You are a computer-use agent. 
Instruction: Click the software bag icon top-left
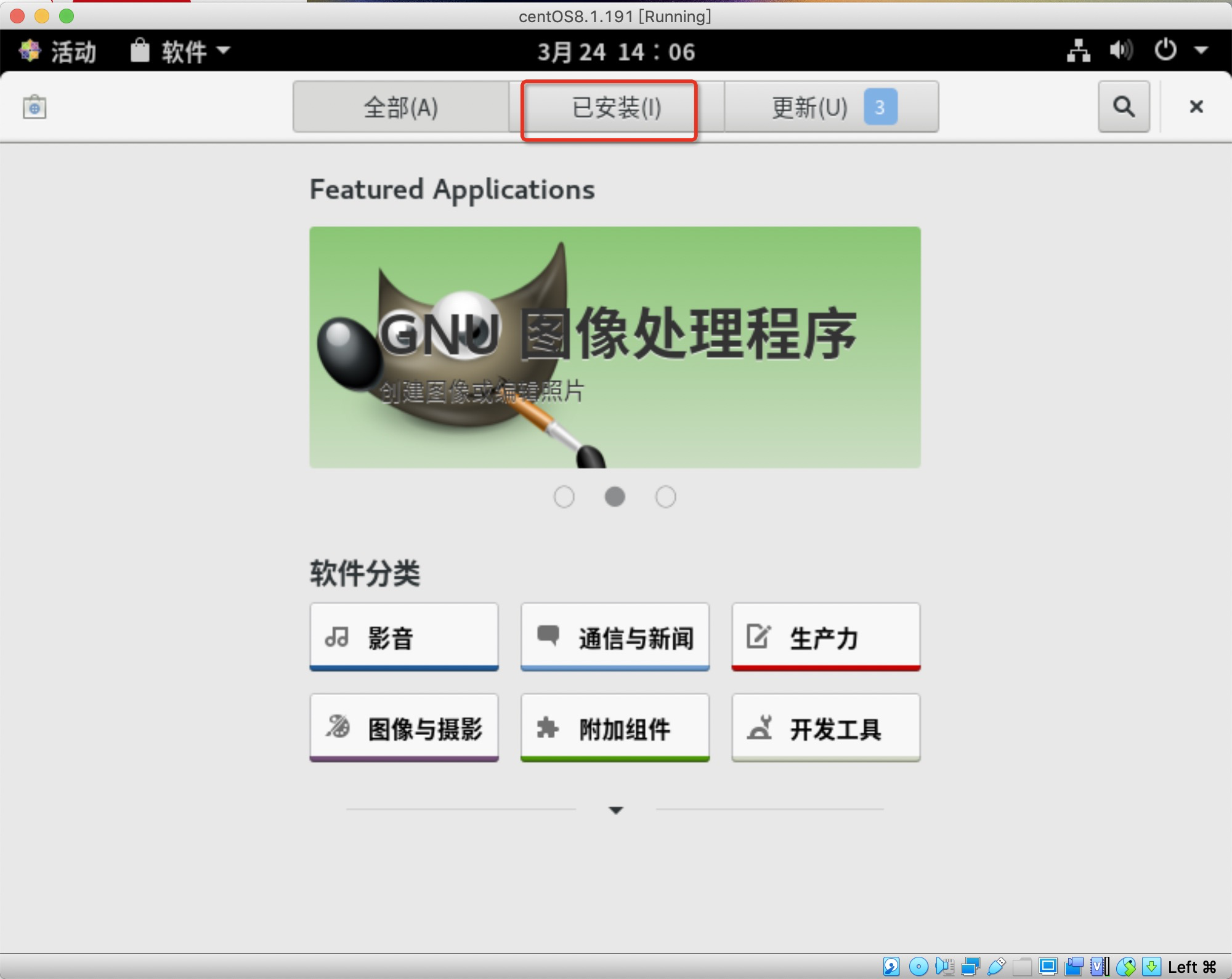click(35, 106)
